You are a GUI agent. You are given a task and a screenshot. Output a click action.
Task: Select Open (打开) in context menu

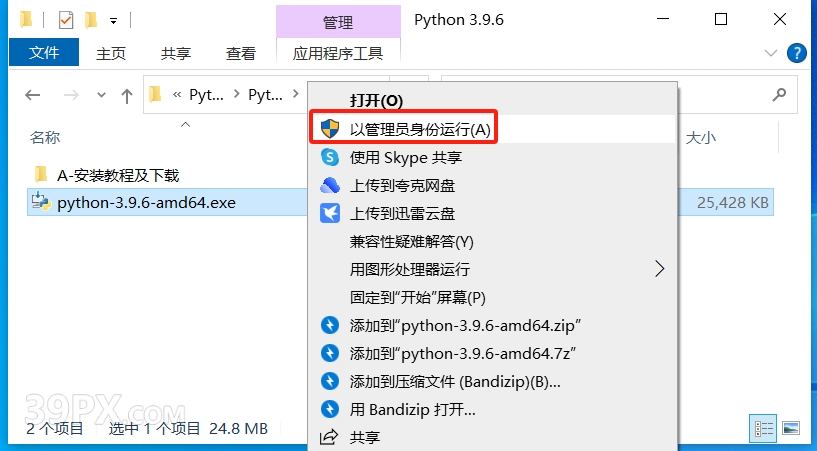coord(376,101)
